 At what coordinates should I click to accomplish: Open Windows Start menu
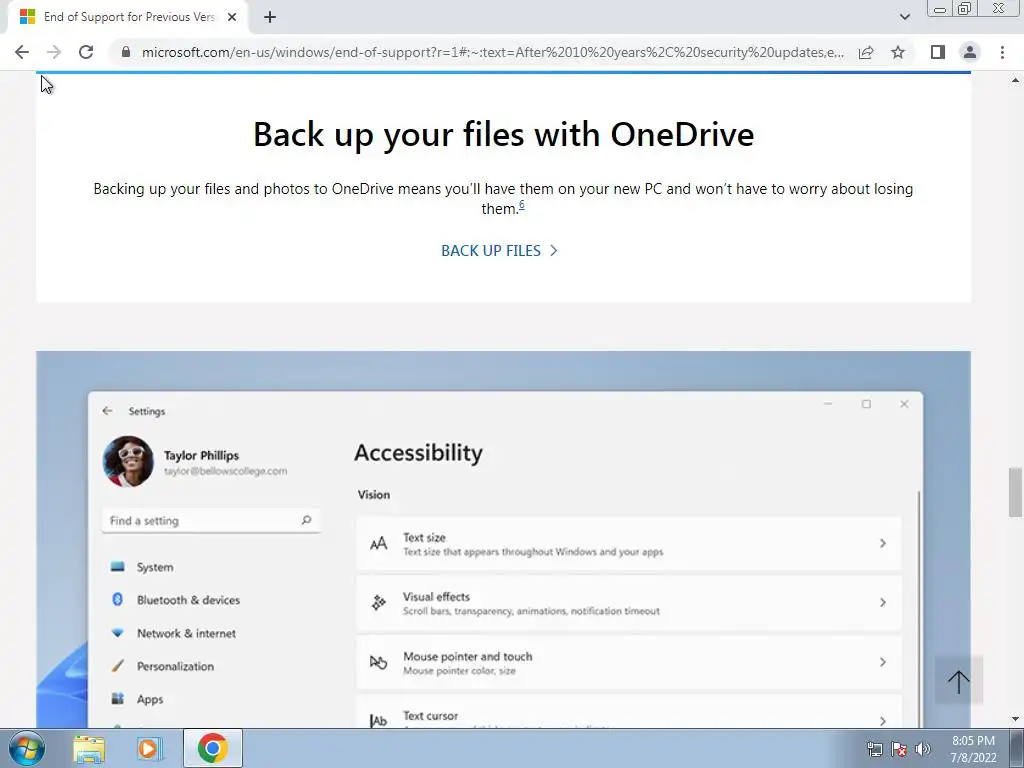pos(27,748)
